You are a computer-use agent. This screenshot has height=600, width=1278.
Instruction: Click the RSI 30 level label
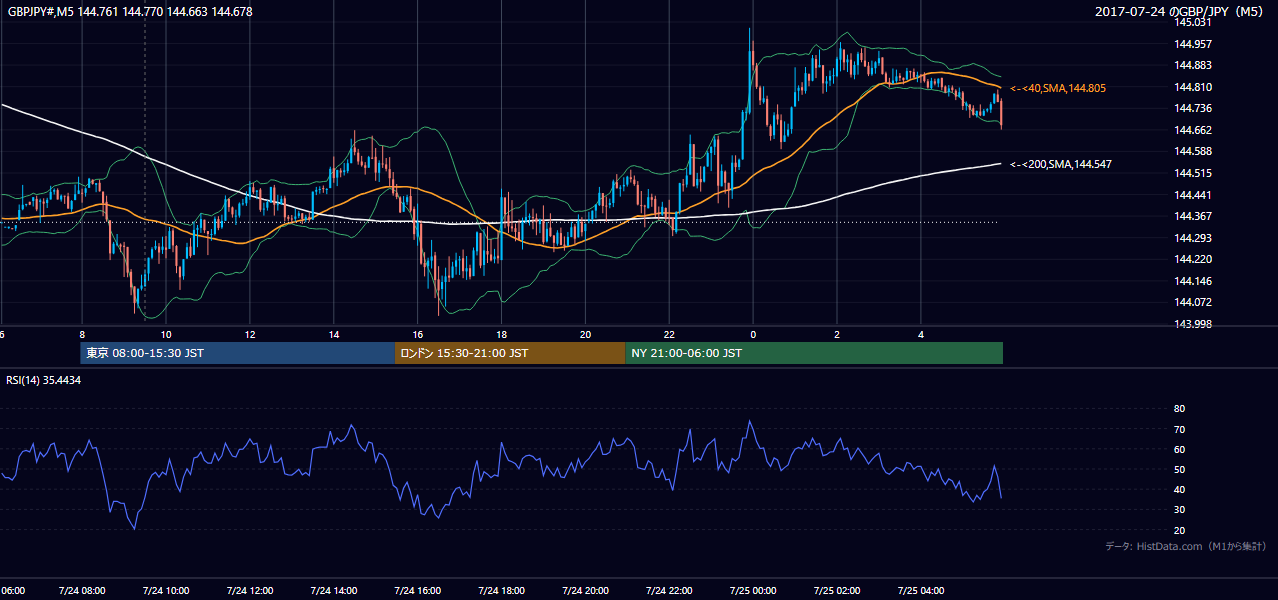[1179, 509]
